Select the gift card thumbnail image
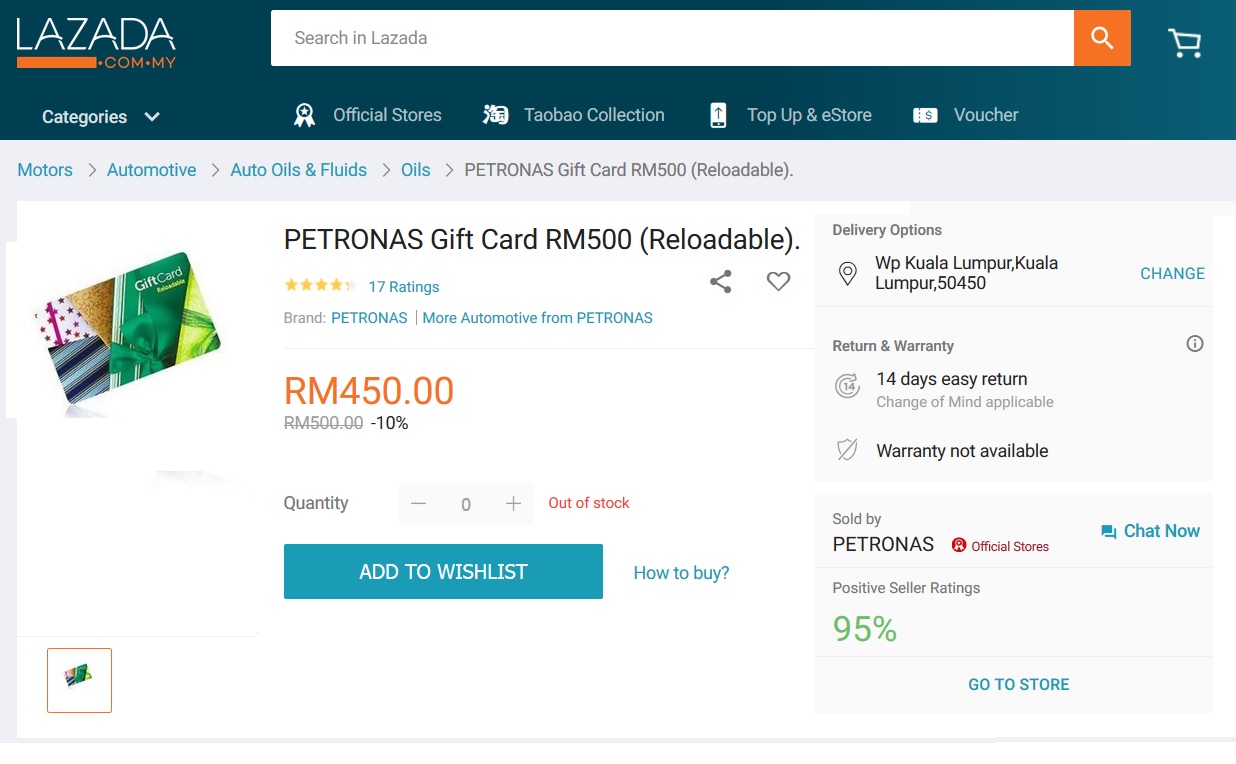 pos(79,680)
